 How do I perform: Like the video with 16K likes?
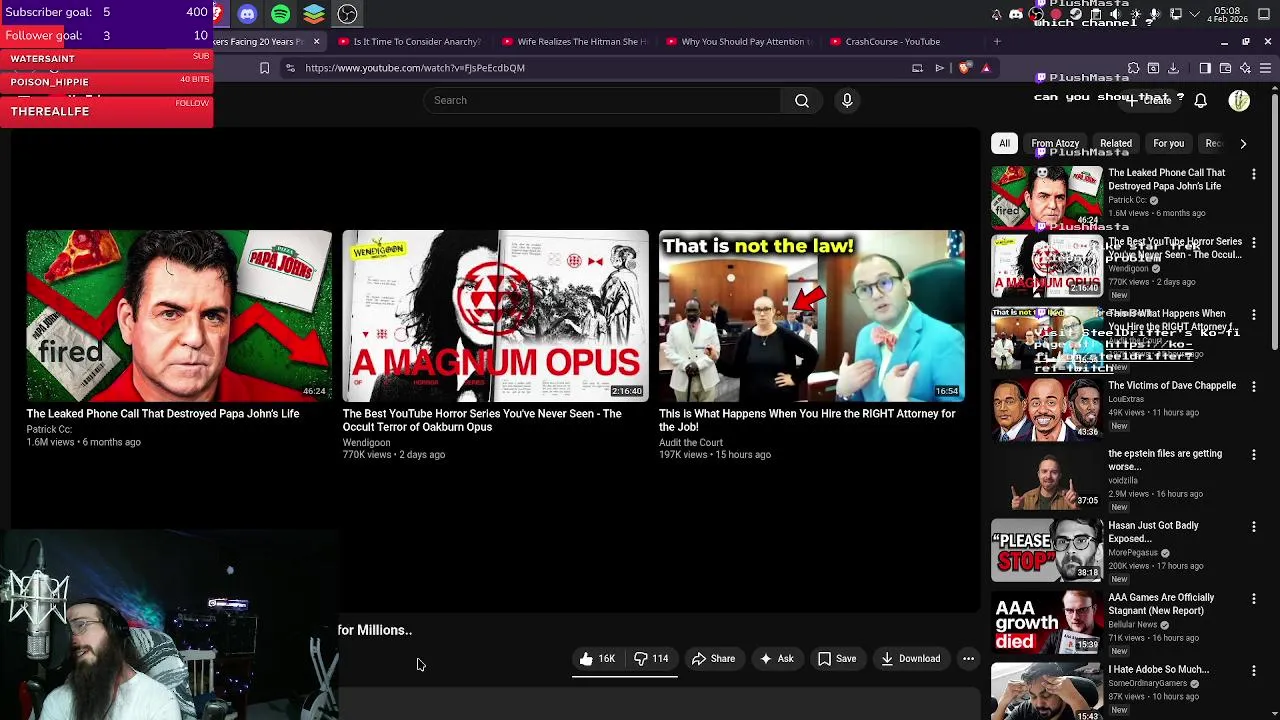[x=597, y=659]
